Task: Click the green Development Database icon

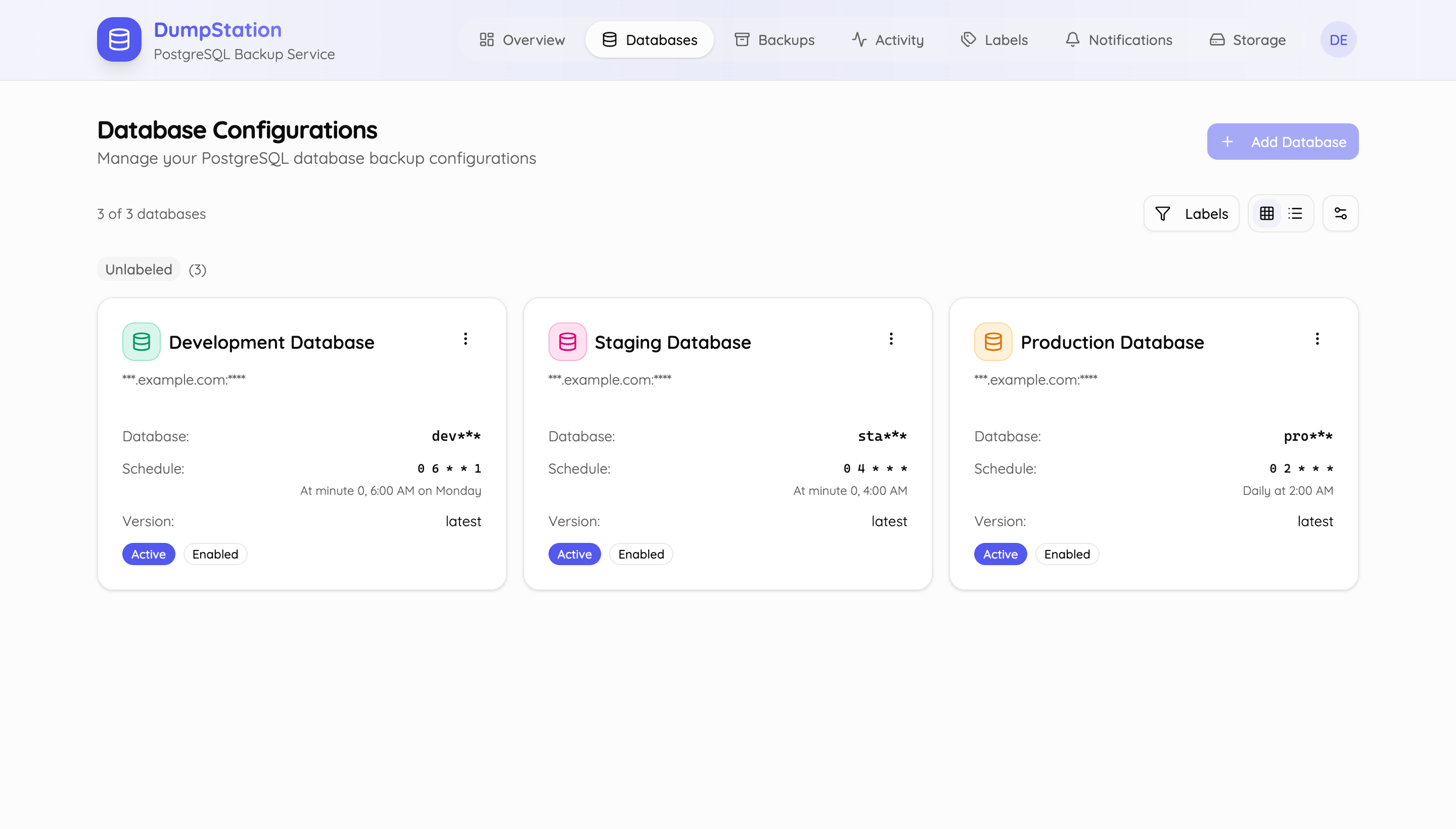Action: (141, 342)
